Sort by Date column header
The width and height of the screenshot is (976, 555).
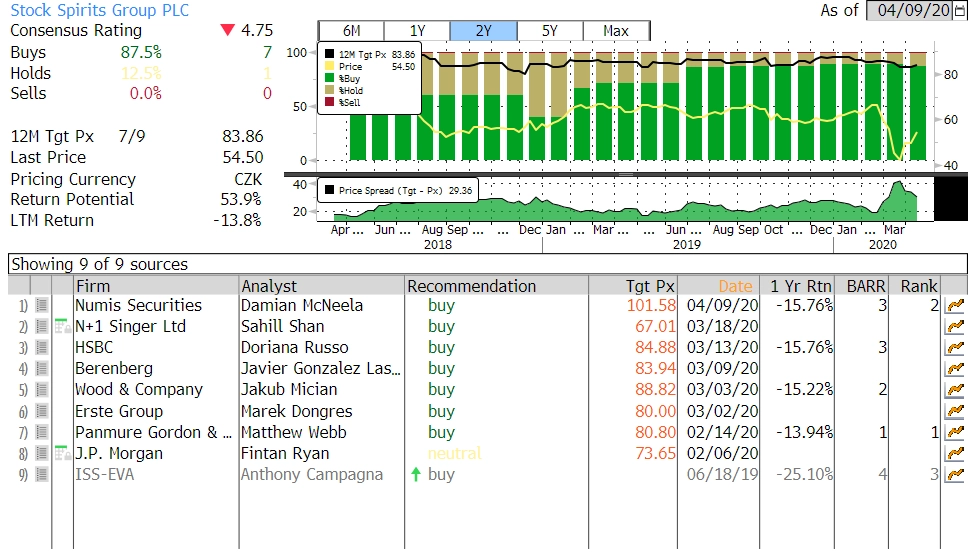point(718,286)
